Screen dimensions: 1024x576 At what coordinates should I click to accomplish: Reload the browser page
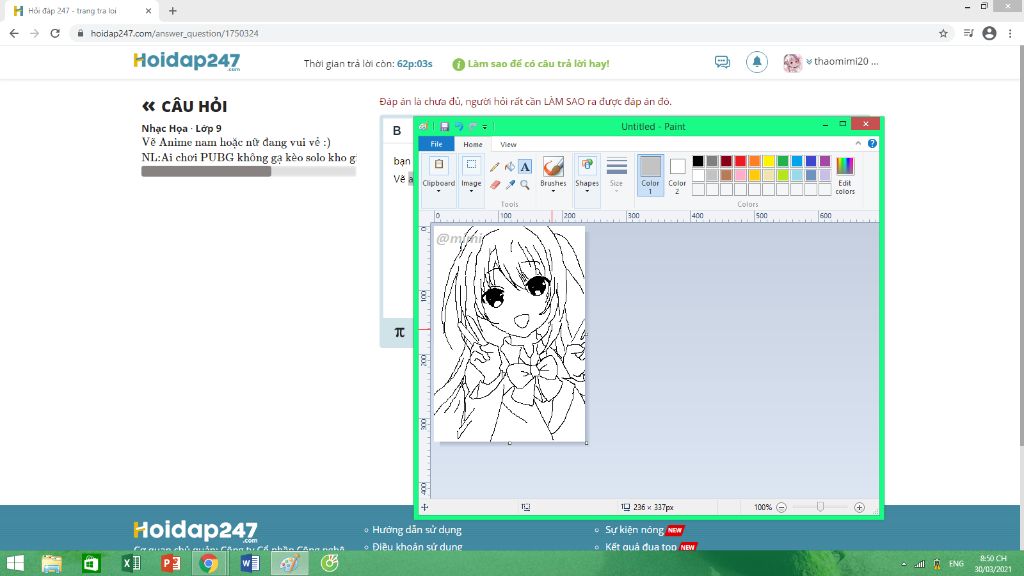coord(55,33)
